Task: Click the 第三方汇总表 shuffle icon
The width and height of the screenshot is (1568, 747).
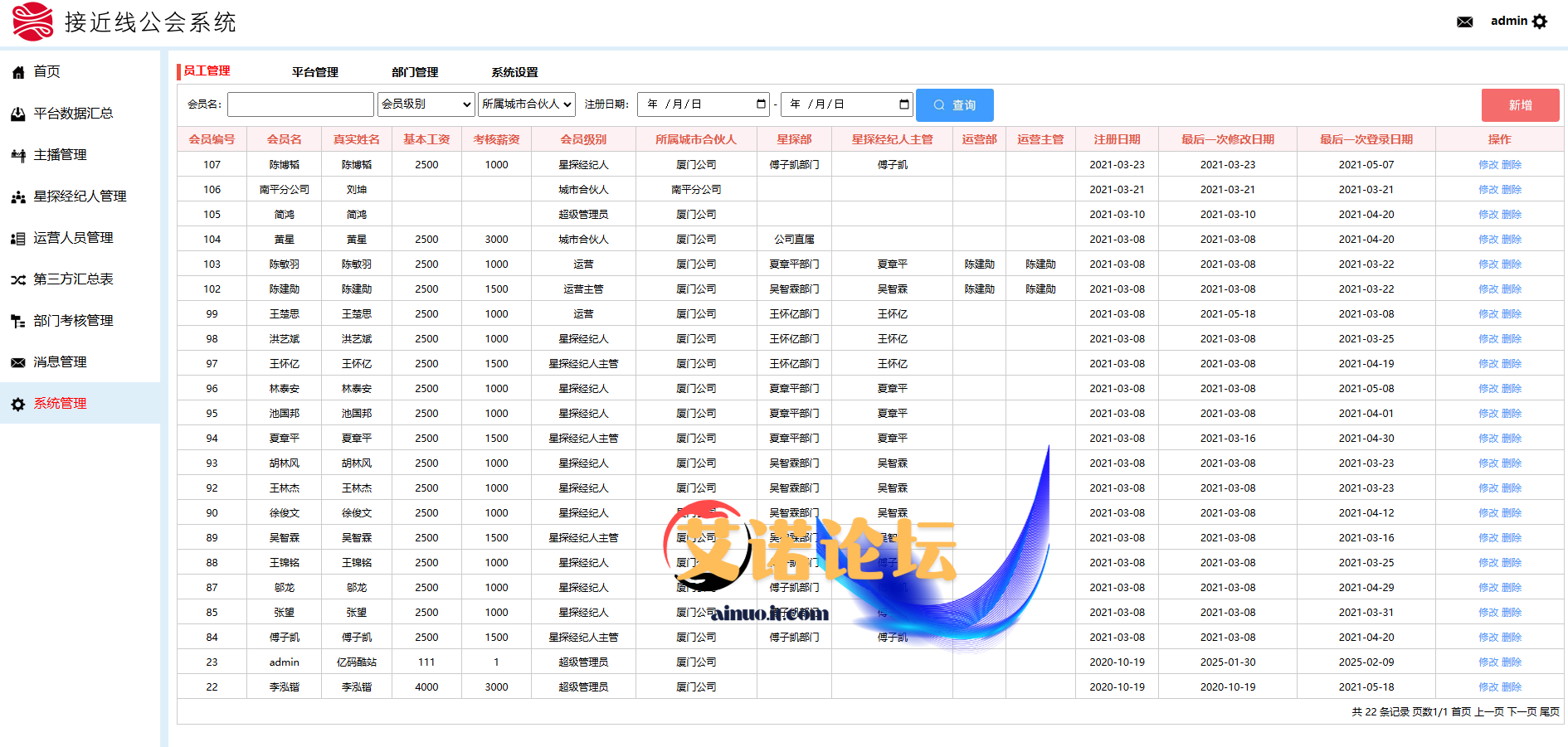Action: pyautogui.click(x=18, y=279)
